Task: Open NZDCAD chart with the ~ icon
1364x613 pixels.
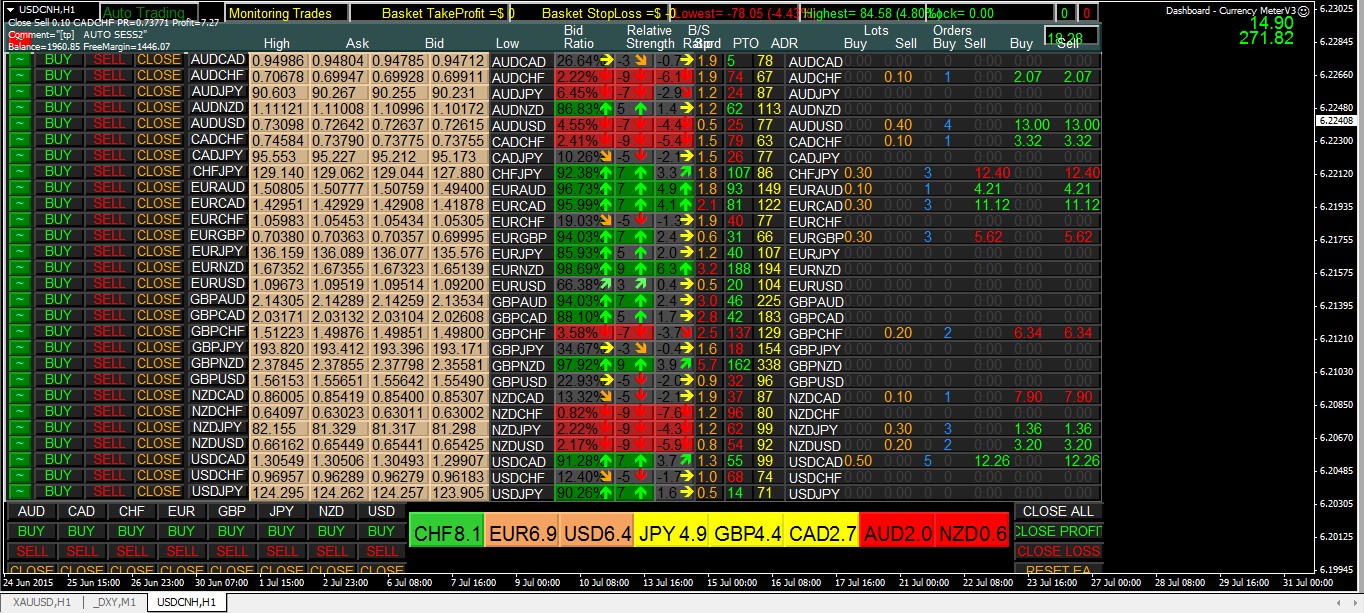Action: [x=20, y=396]
